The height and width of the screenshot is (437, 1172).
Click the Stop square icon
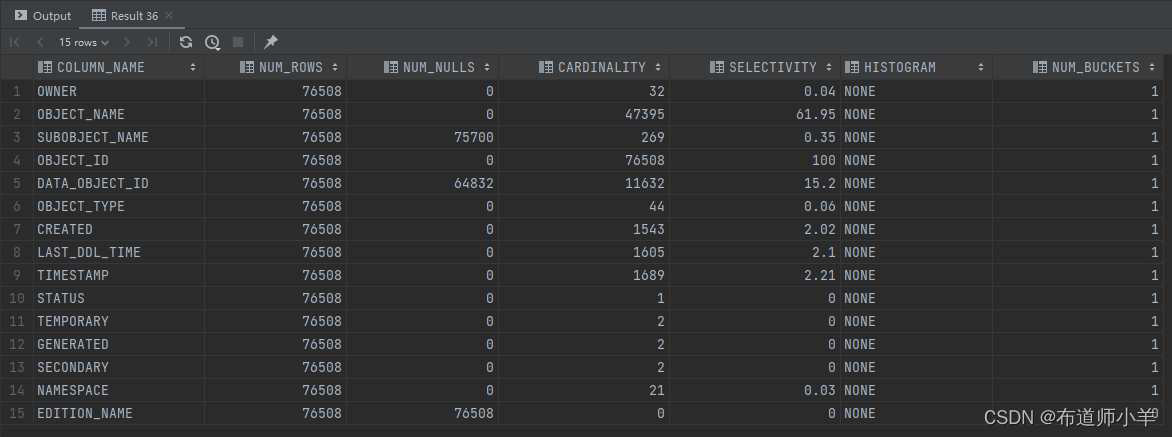tap(238, 42)
